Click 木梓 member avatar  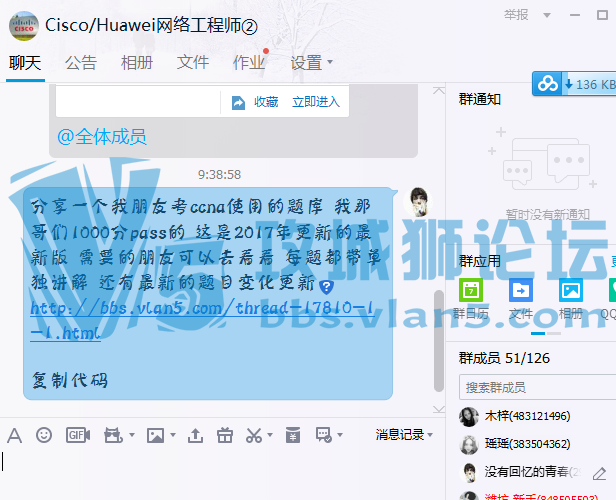469,416
